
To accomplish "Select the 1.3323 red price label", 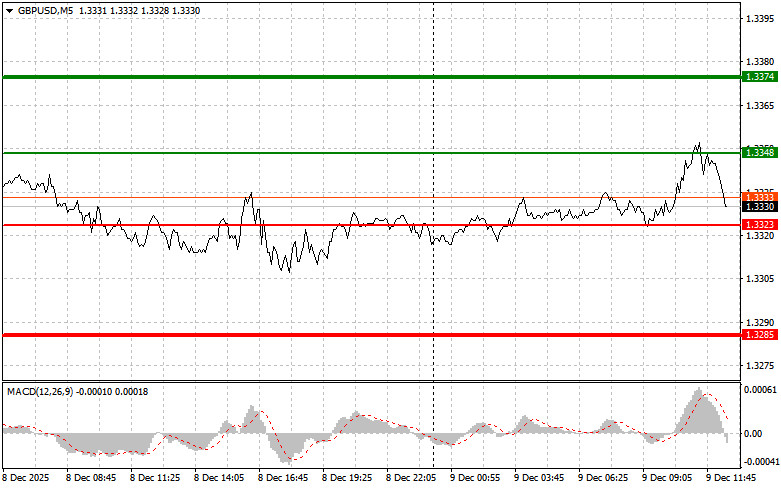I will (760, 225).
